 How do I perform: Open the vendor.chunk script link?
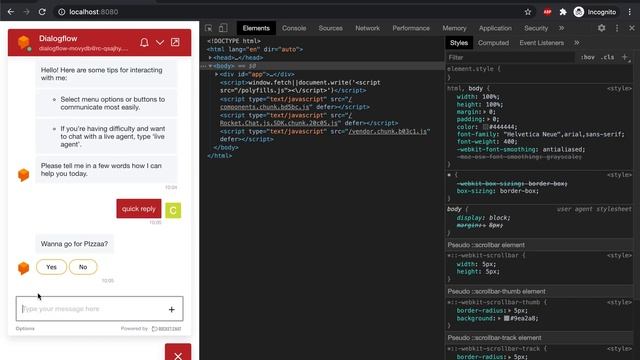tap(388, 131)
